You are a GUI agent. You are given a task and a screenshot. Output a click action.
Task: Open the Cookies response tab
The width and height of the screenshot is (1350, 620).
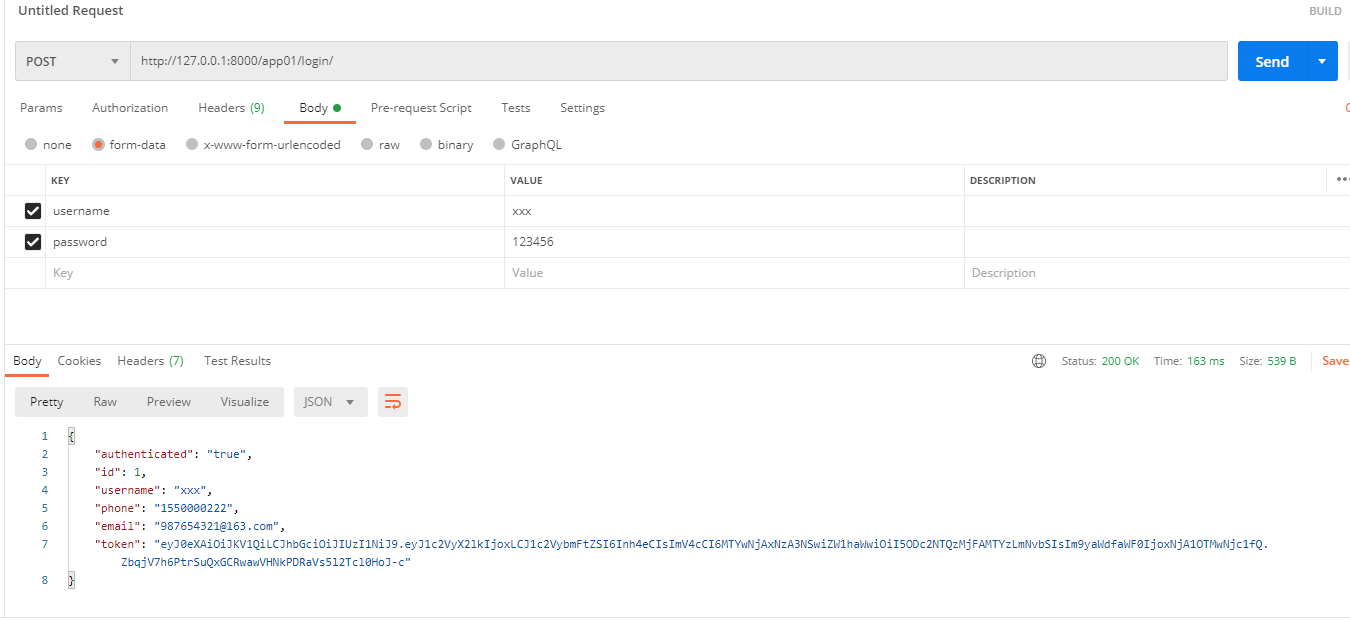pos(79,361)
